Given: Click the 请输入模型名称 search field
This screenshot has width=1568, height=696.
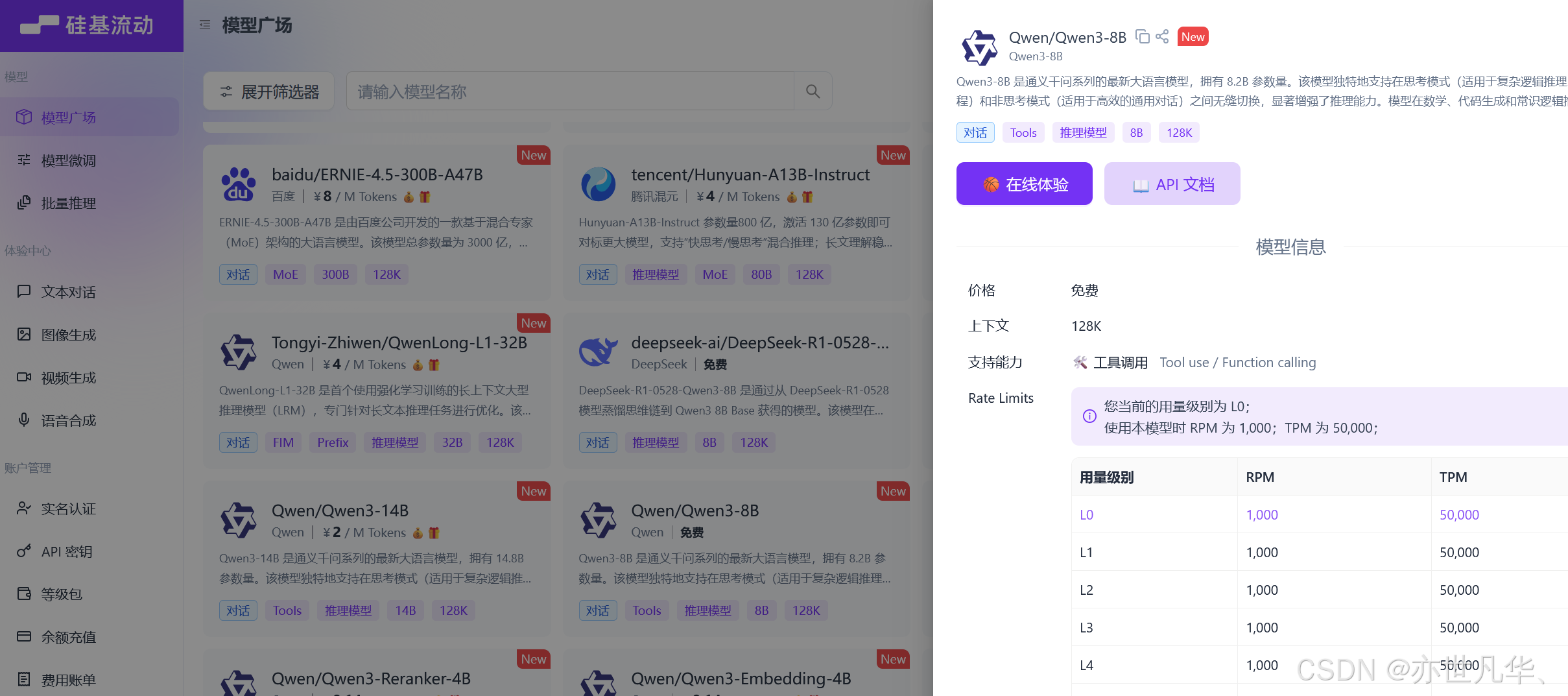Looking at the screenshot, I should click(570, 91).
